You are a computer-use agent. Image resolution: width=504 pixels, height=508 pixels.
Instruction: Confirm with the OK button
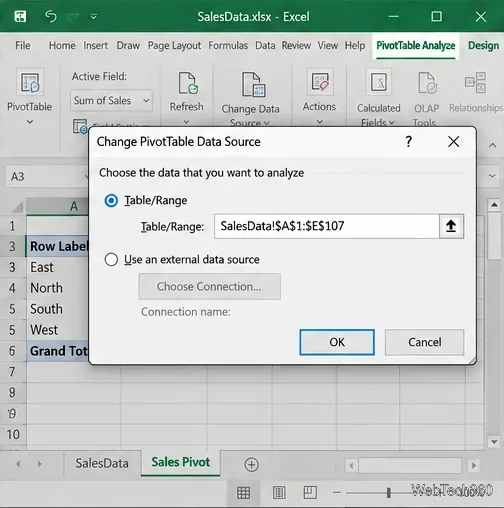pyautogui.click(x=337, y=342)
